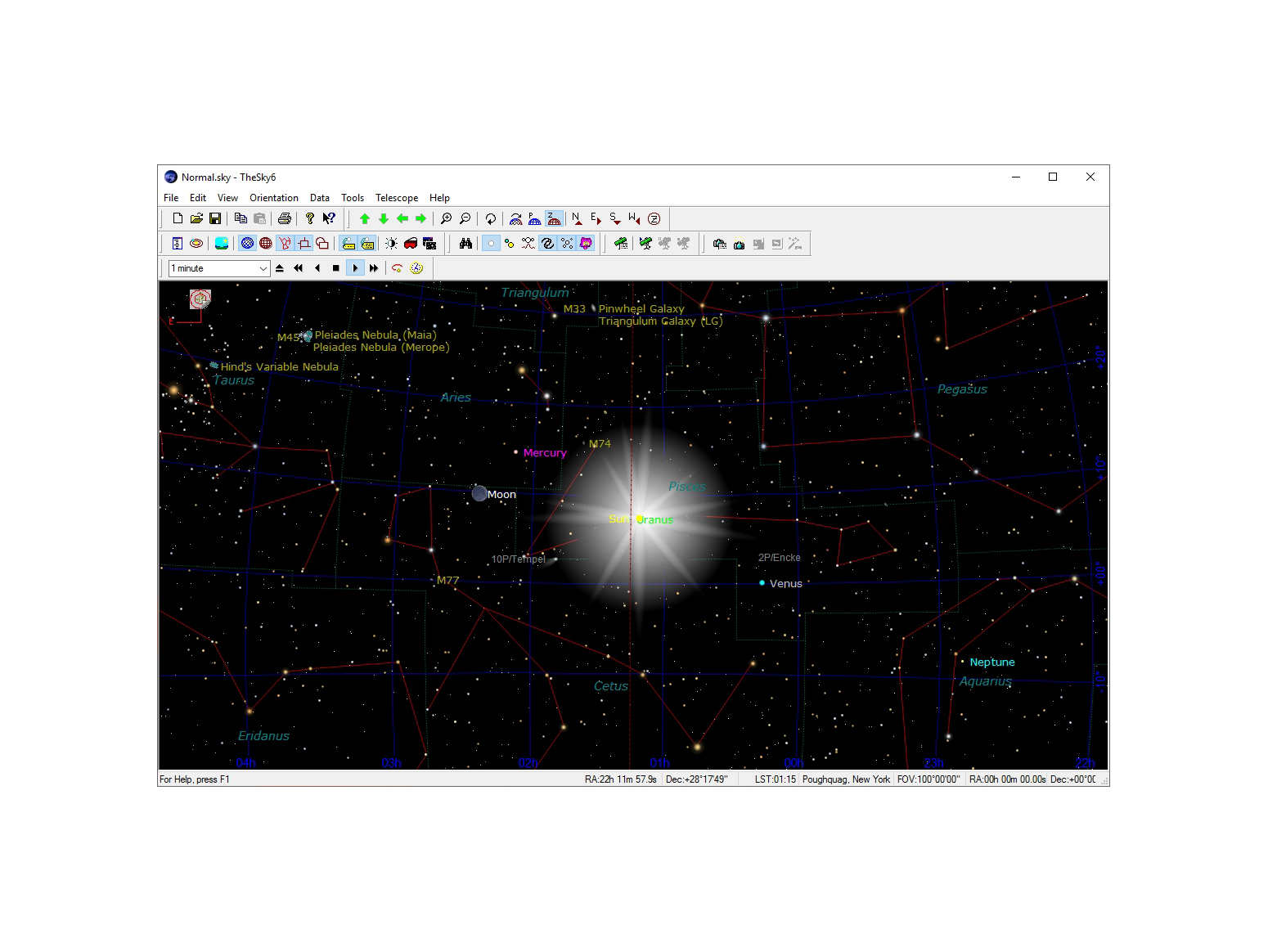Click the Moon in the sky chart
This screenshot has height=952, width=1268.
click(479, 493)
